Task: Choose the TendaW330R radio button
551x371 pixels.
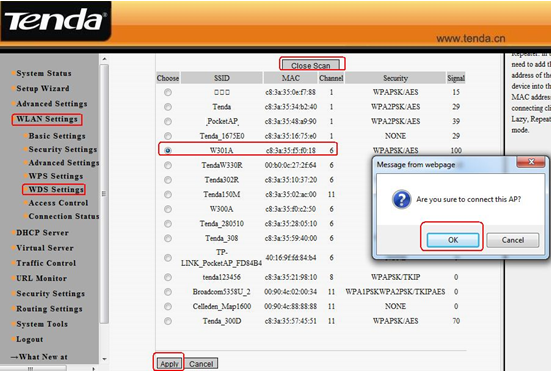Action: point(168,165)
